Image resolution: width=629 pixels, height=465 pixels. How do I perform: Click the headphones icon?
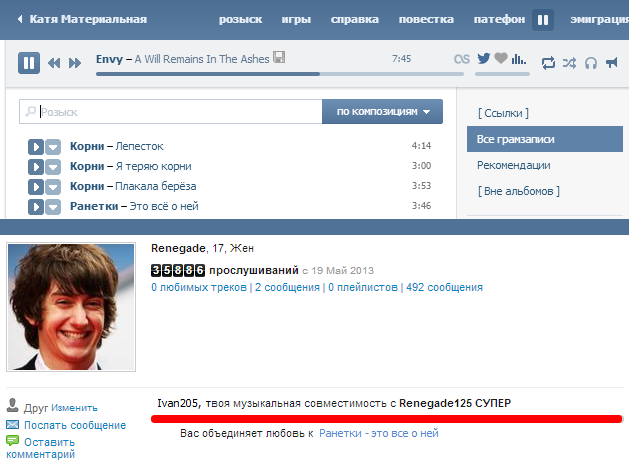590,63
